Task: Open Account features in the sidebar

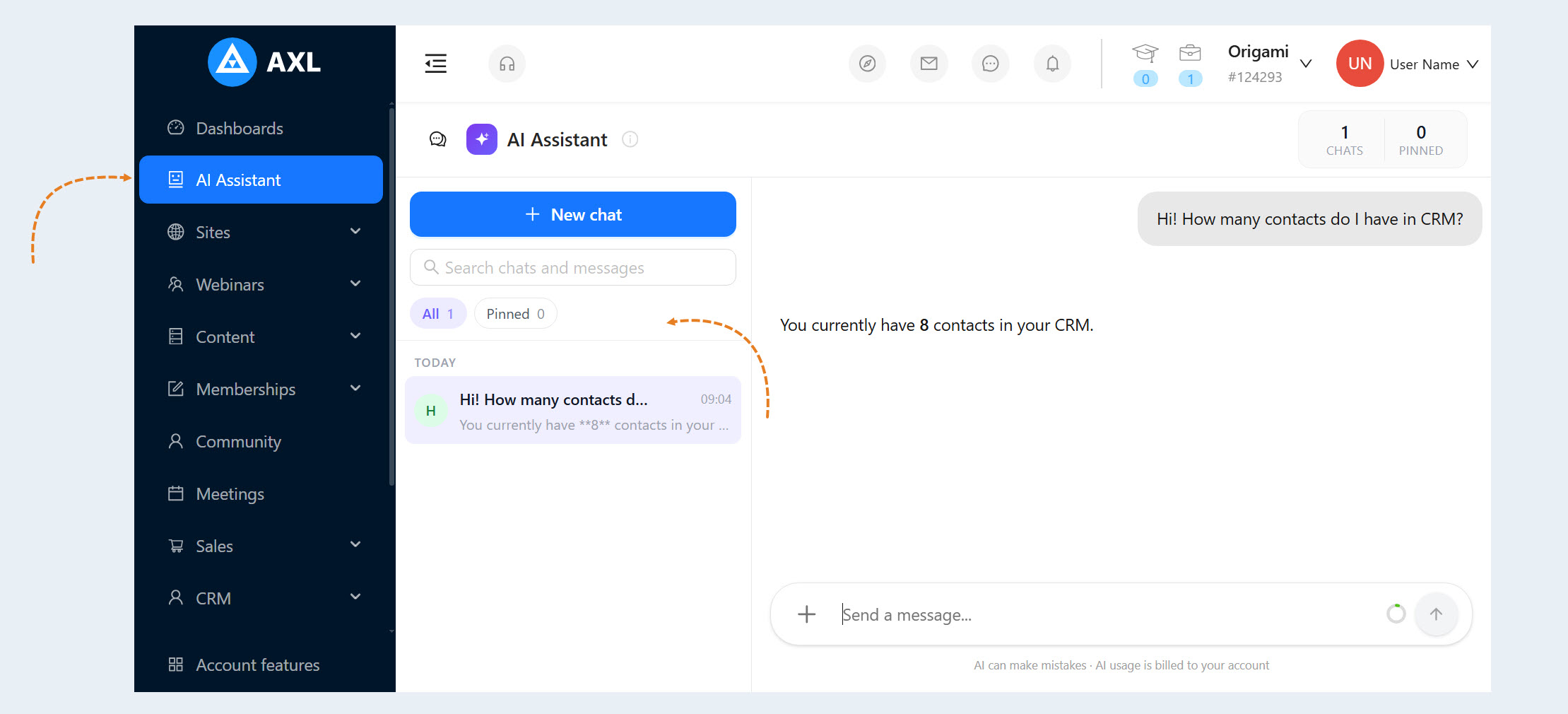Action: coord(261,665)
